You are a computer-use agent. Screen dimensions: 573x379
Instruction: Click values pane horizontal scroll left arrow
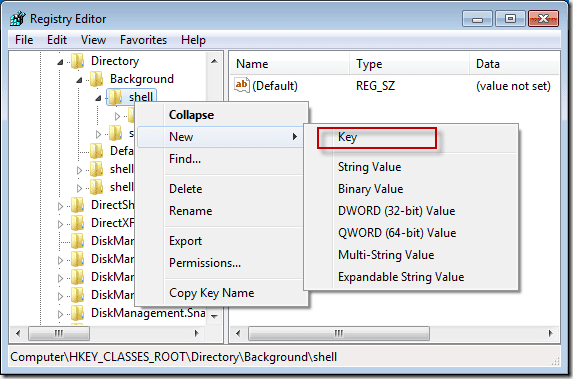click(238, 333)
